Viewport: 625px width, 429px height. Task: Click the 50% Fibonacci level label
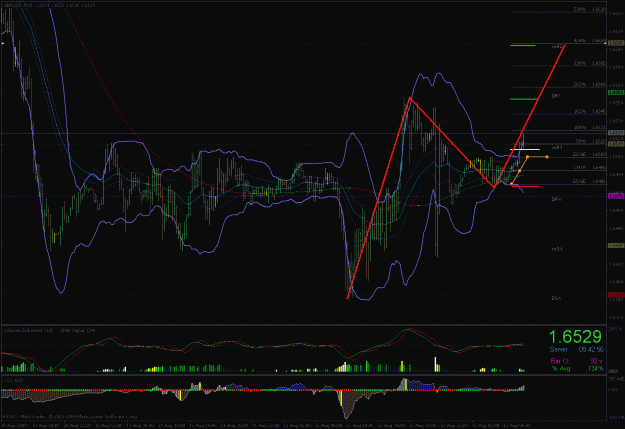coord(581,141)
